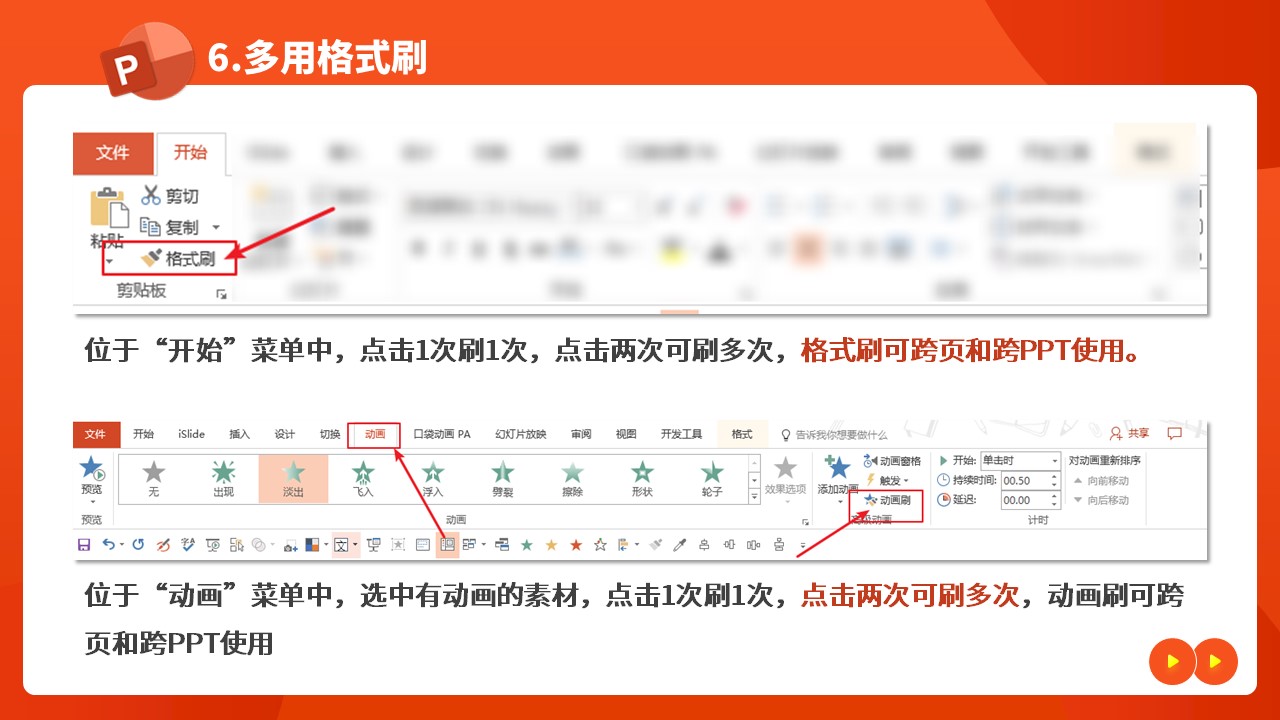
Task: Open 文件 tab in upper ribbon
Action: pos(113,153)
